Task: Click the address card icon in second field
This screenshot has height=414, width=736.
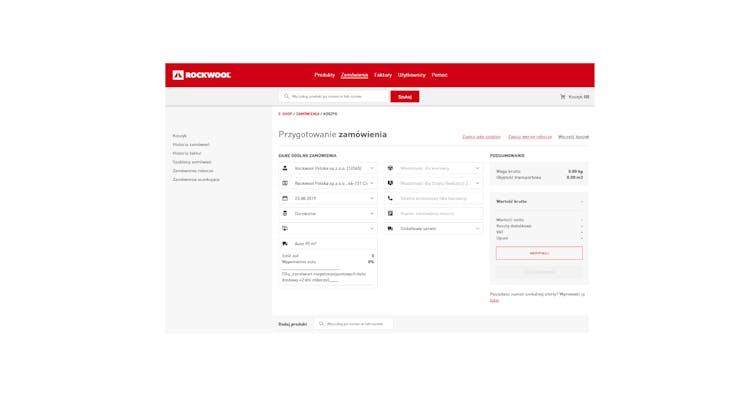Action: [285, 183]
